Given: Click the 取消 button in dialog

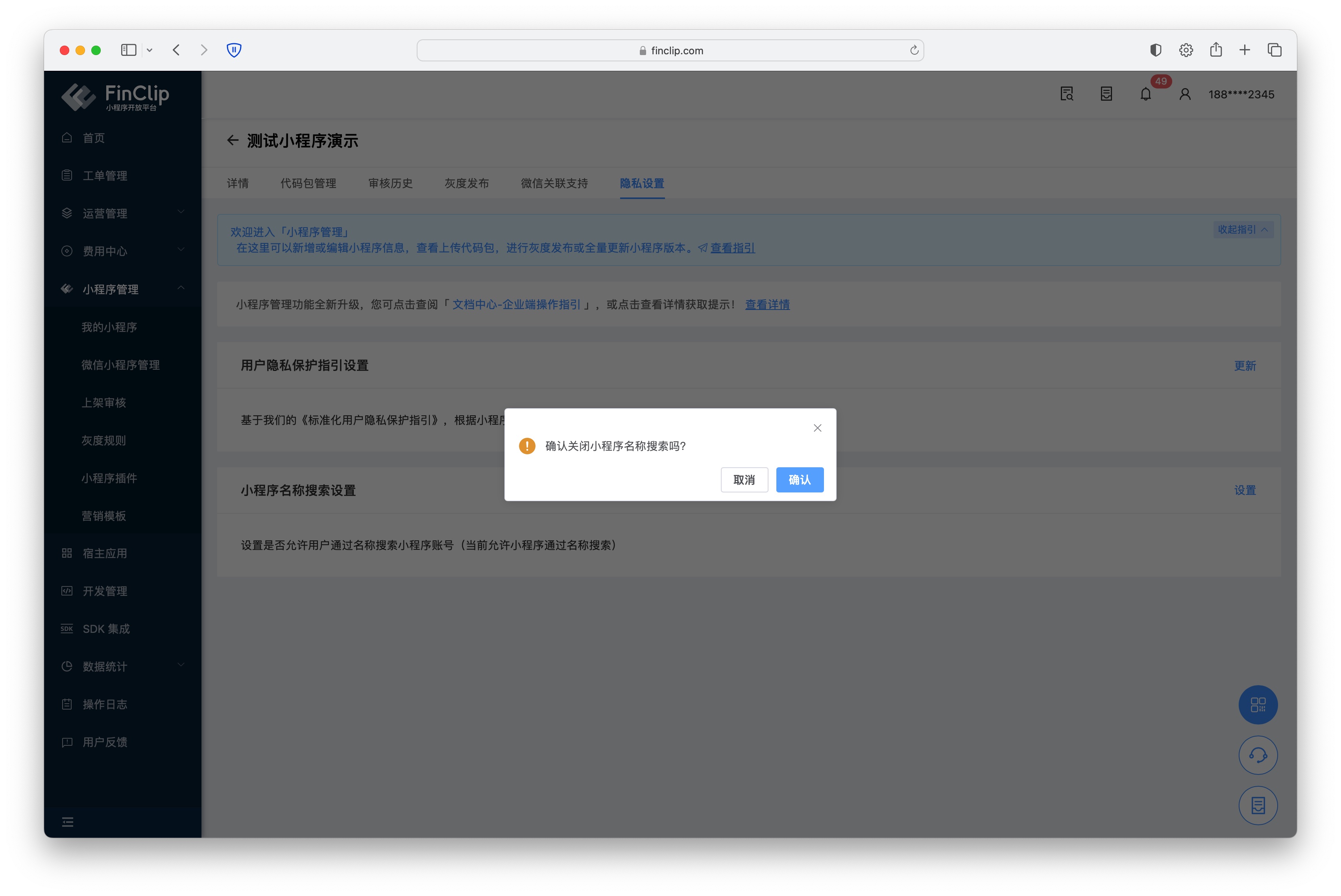Looking at the screenshot, I should (744, 480).
